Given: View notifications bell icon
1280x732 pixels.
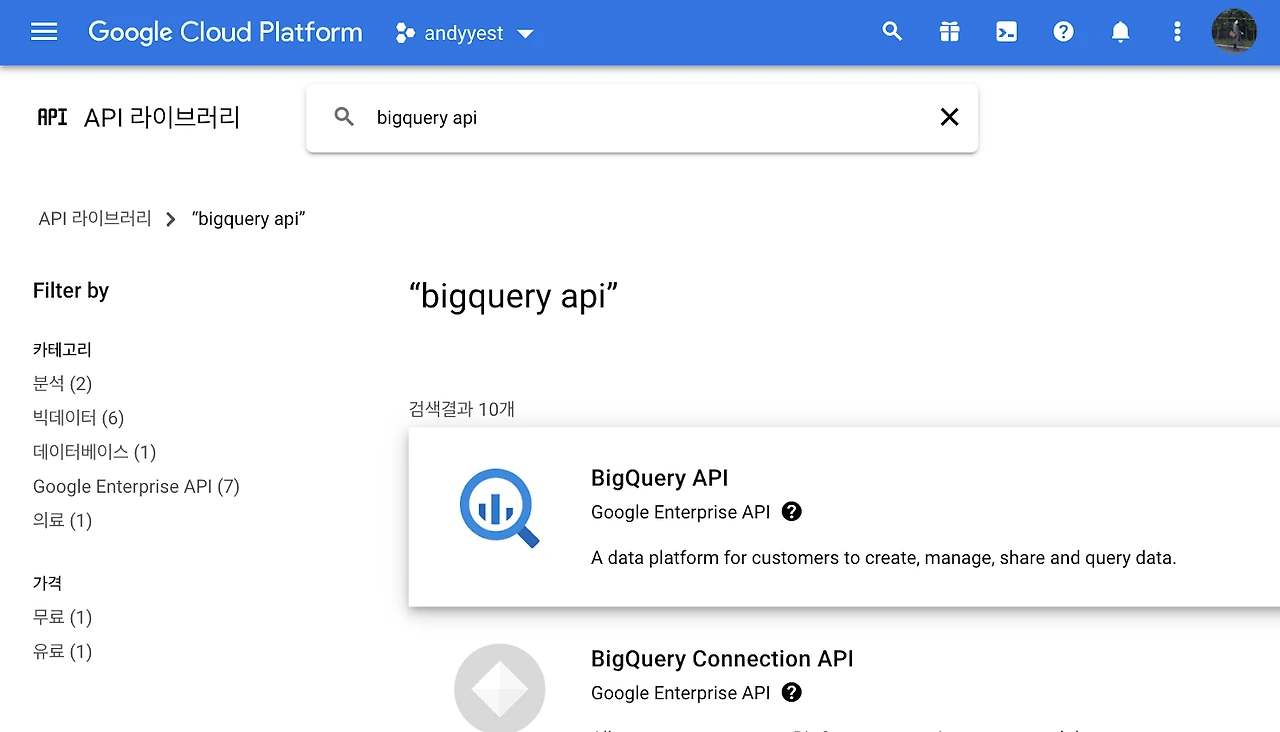Looking at the screenshot, I should [1120, 32].
